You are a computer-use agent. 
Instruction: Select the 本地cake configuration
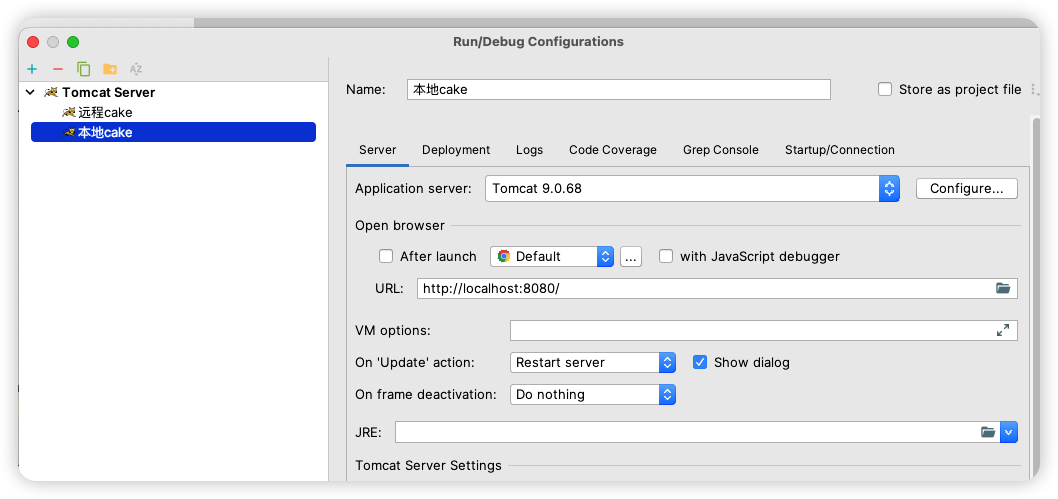pyautogui.click(x=173, y=132)
